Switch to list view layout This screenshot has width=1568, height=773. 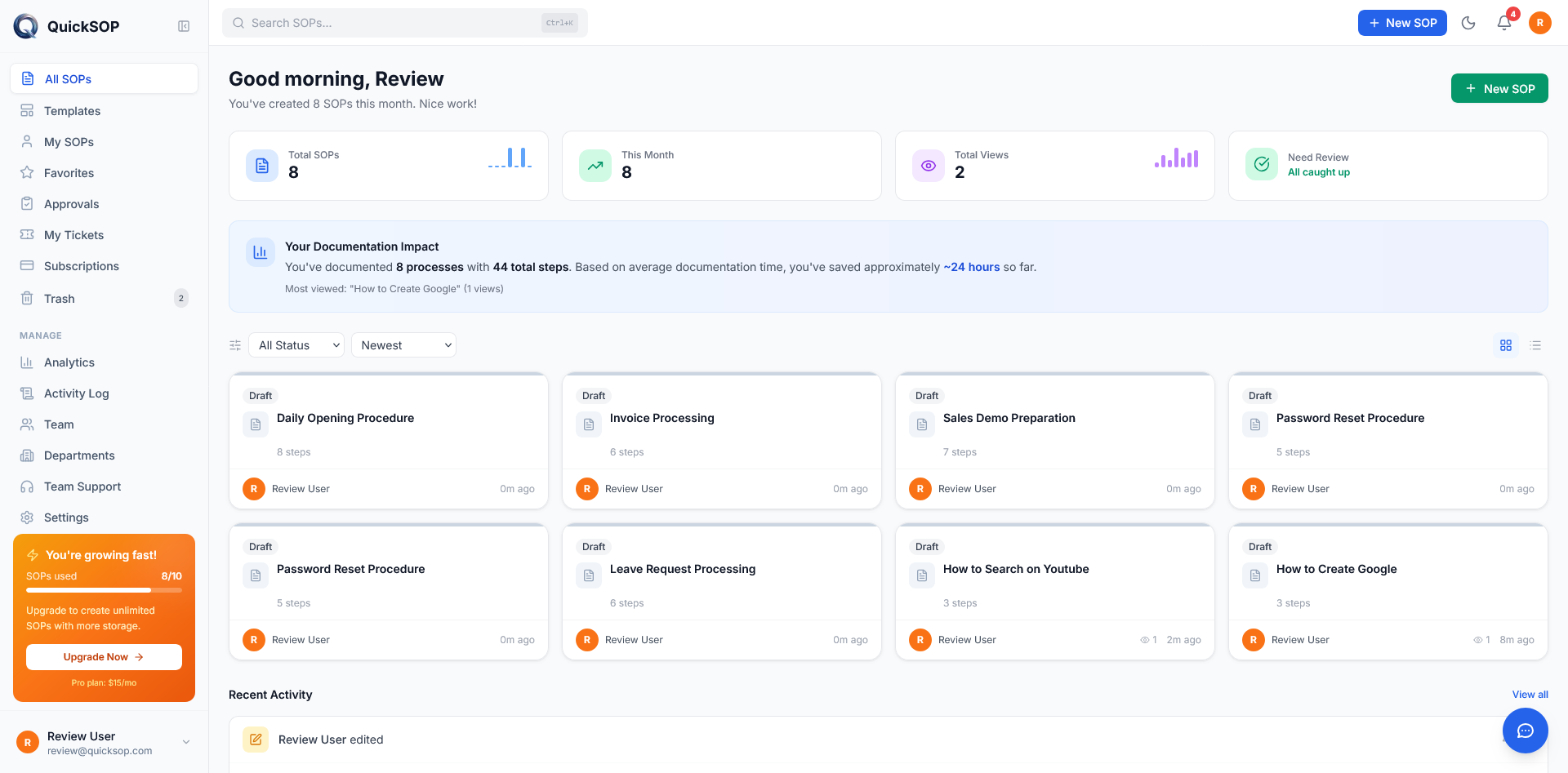[1535, 345]
